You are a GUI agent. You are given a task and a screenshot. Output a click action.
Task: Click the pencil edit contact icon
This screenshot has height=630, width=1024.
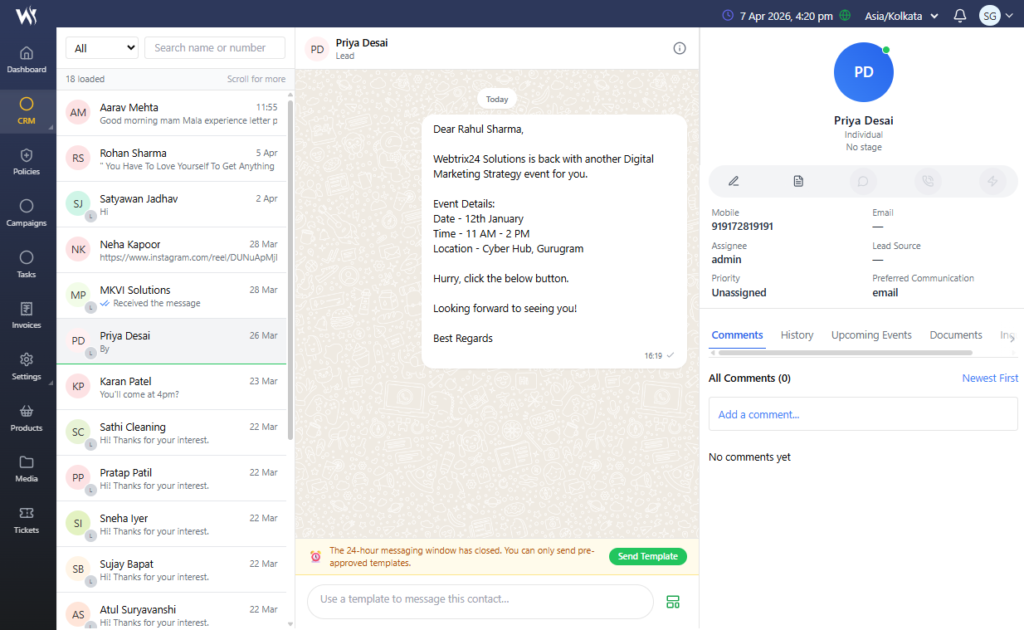coord(733,181)
